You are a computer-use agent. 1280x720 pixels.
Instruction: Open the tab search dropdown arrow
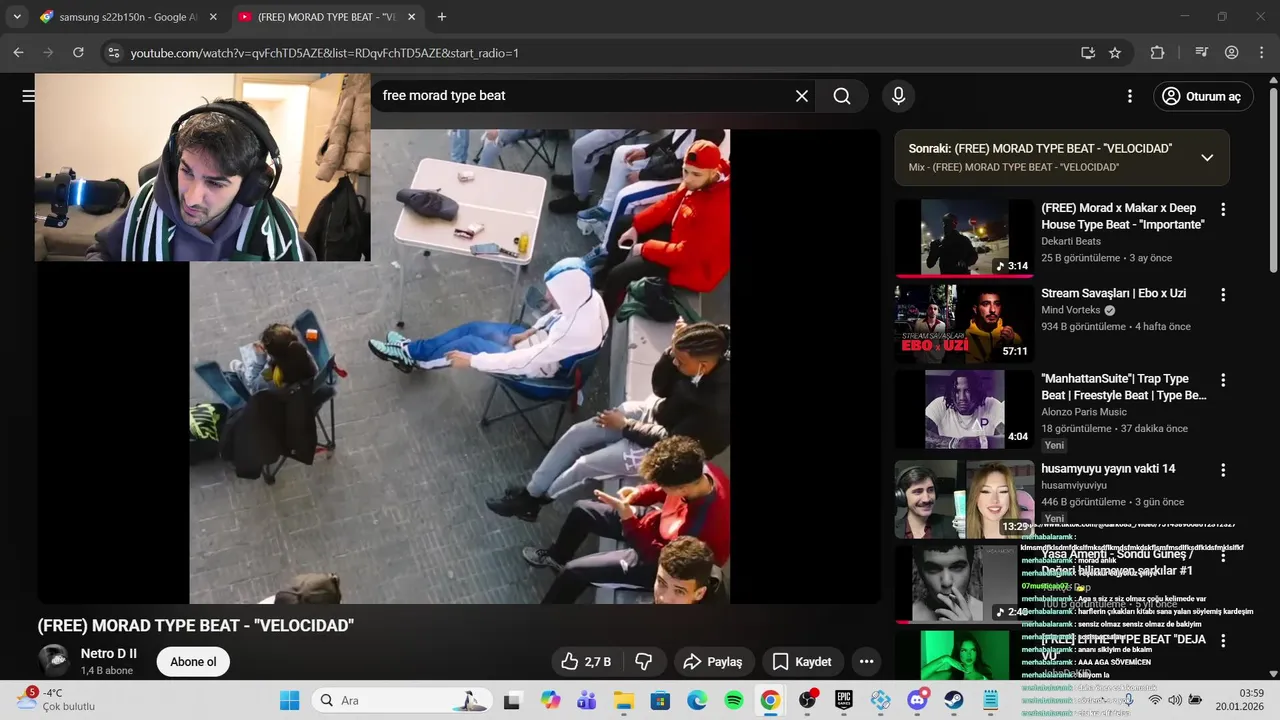[x=17, y=17]
